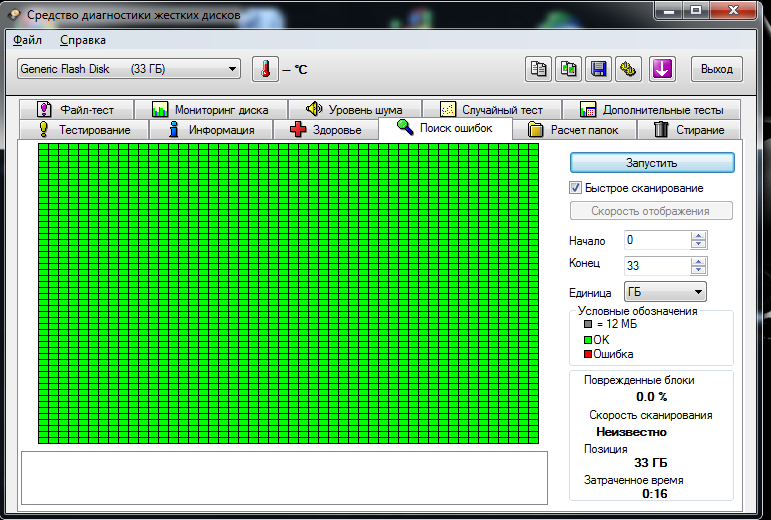Switch to the Информация tab
This screenshot has height=520, width=771.
click(x=211, y=130)
